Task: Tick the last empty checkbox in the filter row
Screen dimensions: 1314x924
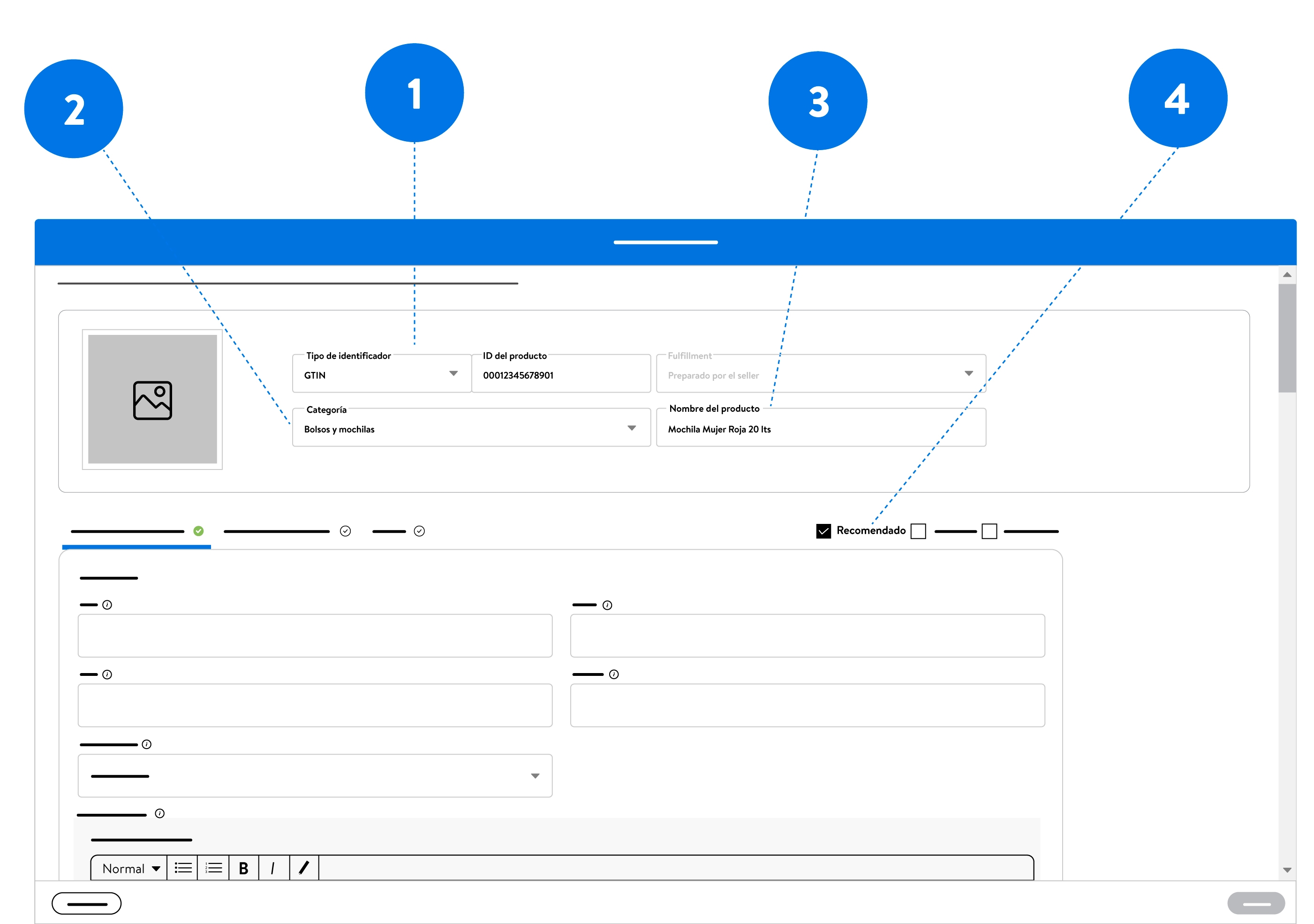Action: coord(989,531)
